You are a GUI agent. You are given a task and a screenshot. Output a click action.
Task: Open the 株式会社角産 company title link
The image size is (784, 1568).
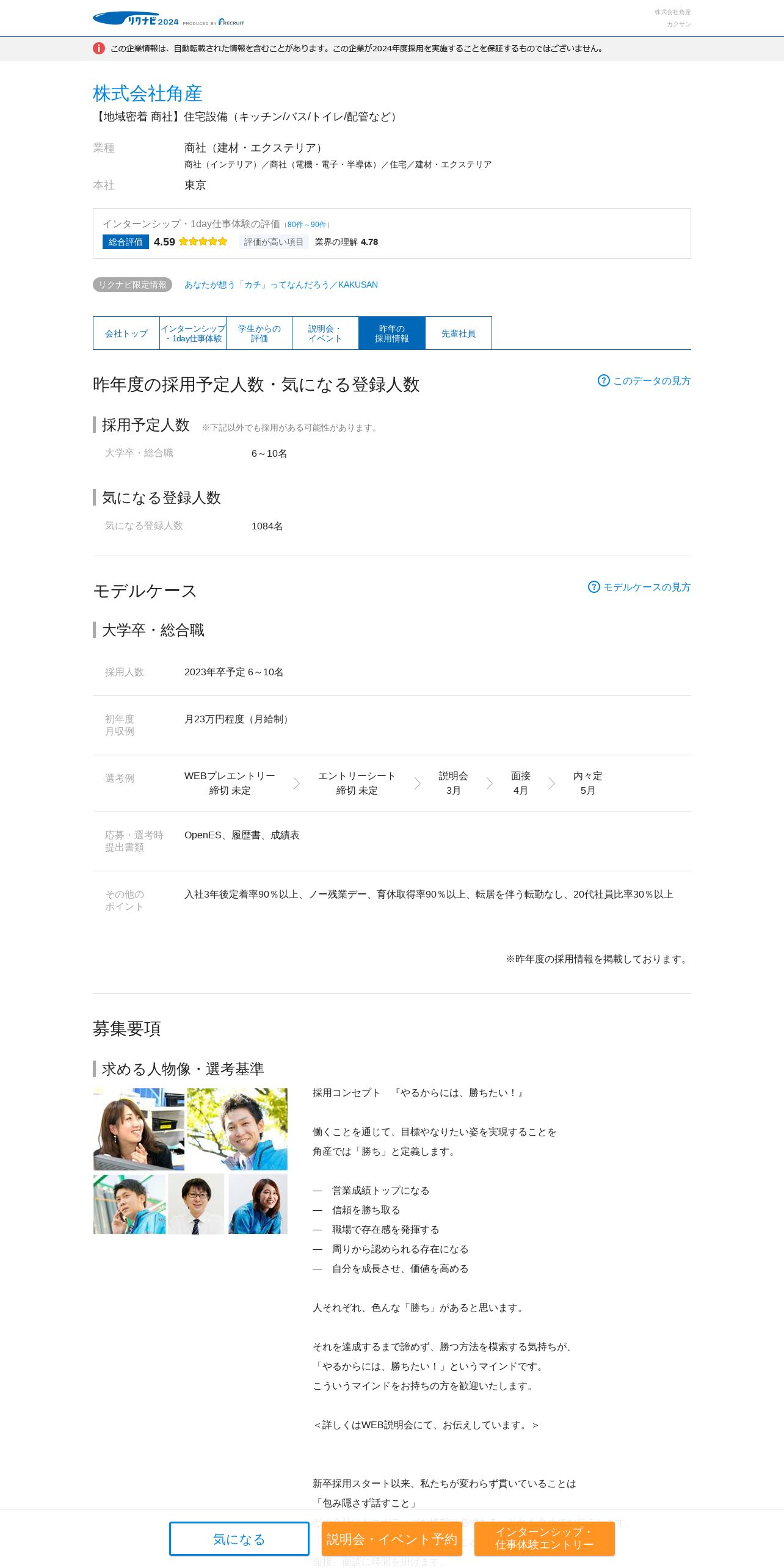tap(147, 93)
